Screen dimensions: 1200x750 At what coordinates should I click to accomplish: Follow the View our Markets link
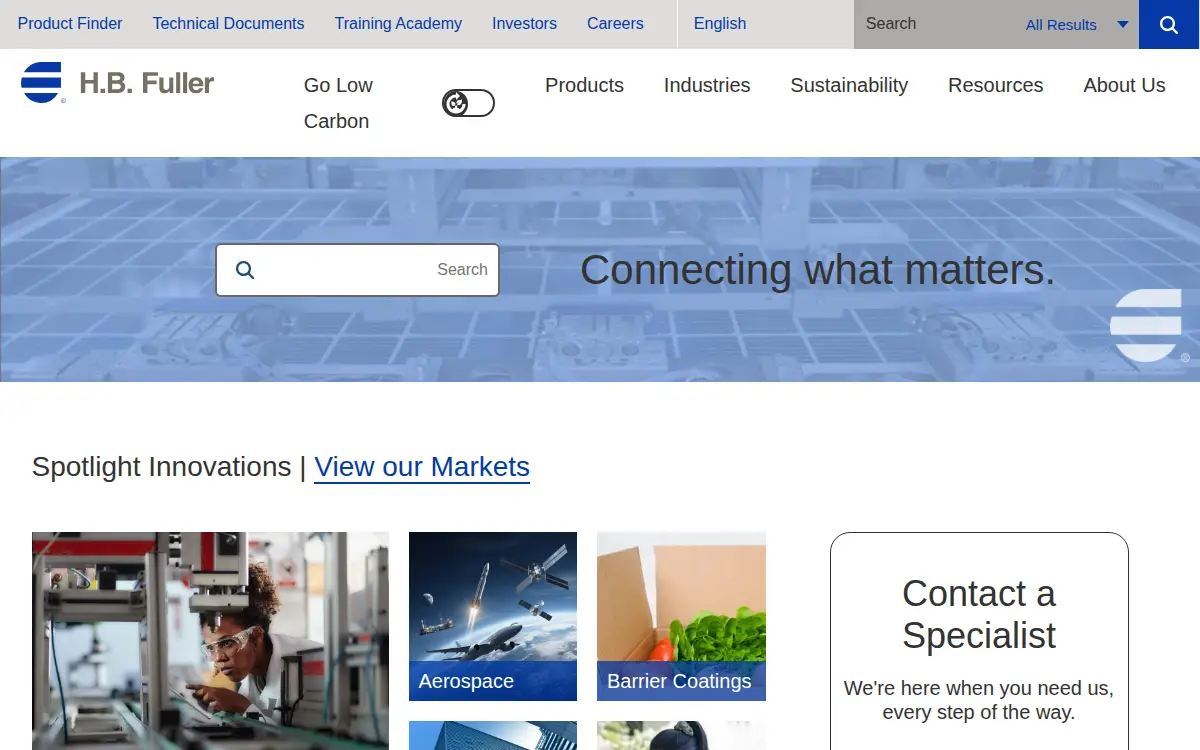(x=422, y=467)
